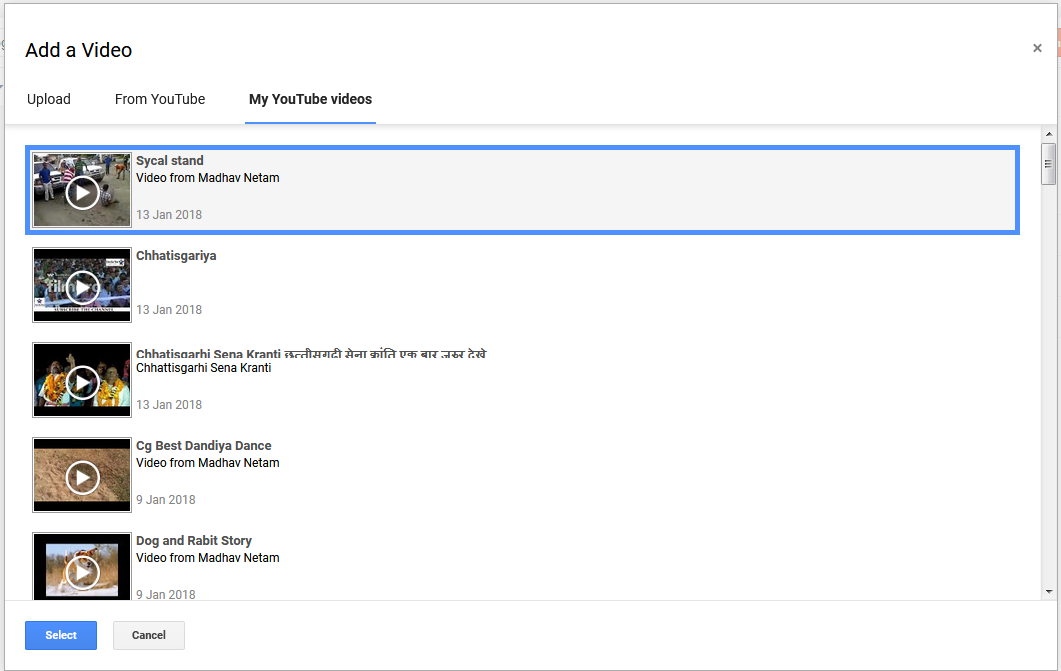Pick the Cg Best Dandiya Dance title
Image resolution: width=1061 pixels, height=671 pixels.
(204, 446)
